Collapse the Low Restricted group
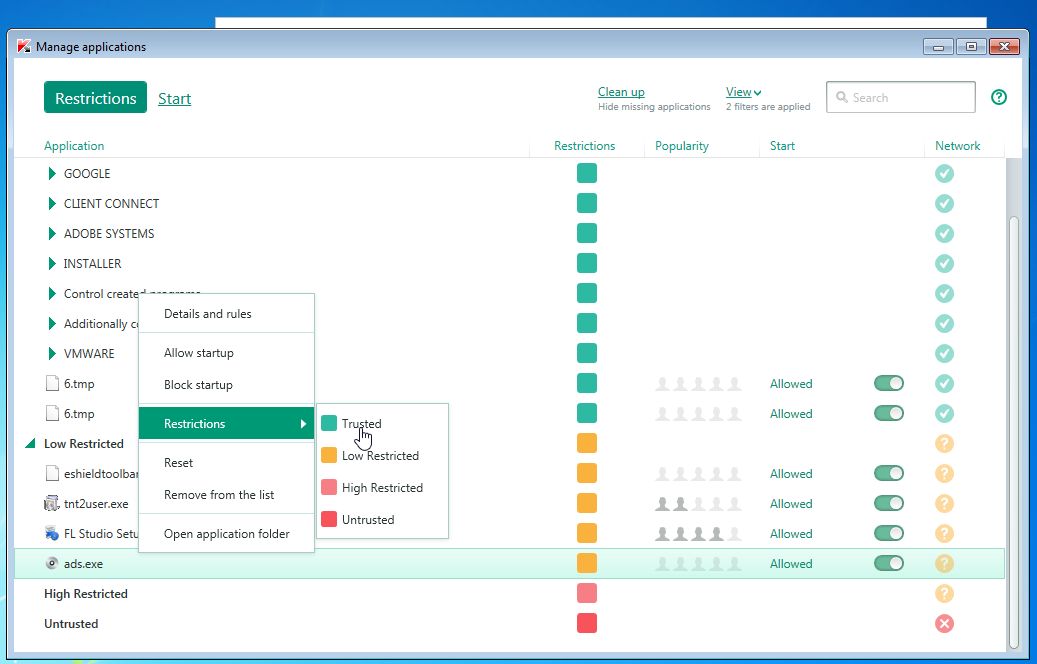The width and height of the screenshot is (1037, 664). tap(30, 444)
